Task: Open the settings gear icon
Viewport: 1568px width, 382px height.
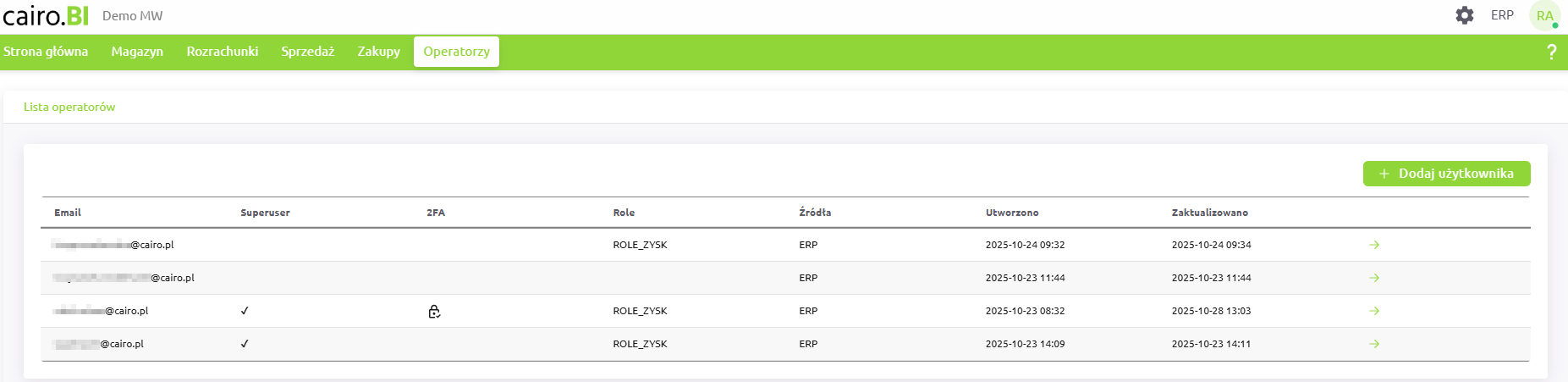Action: 1465,15
